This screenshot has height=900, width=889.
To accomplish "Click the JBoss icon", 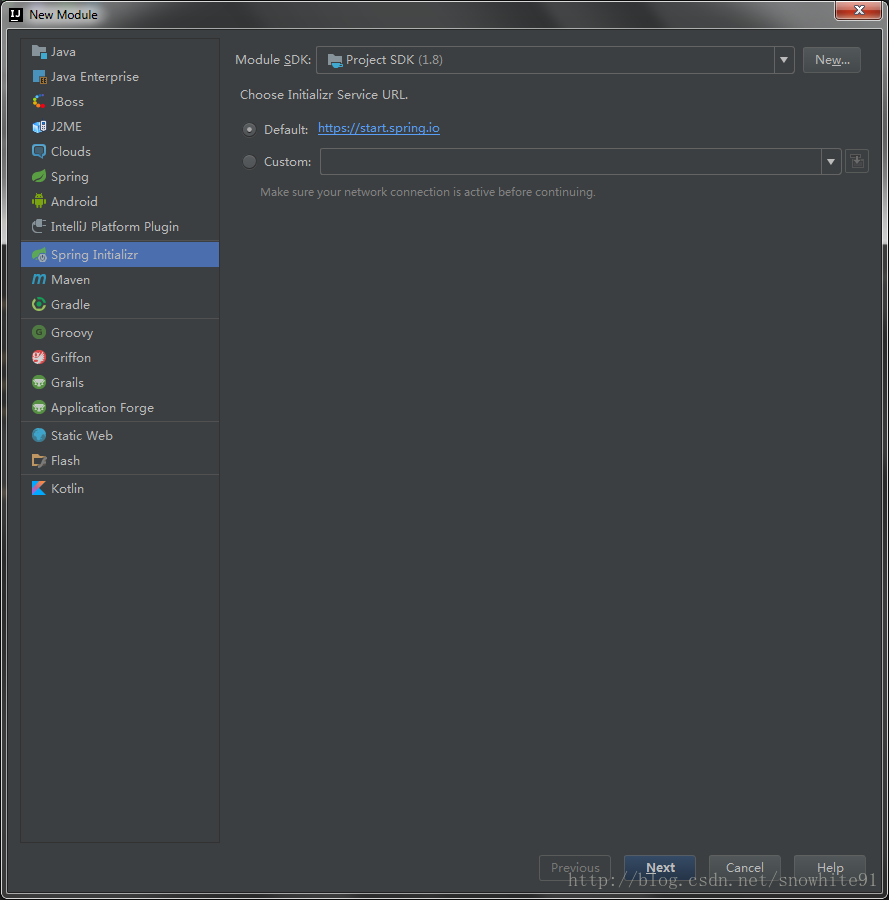I will click(x=39, y=102).
